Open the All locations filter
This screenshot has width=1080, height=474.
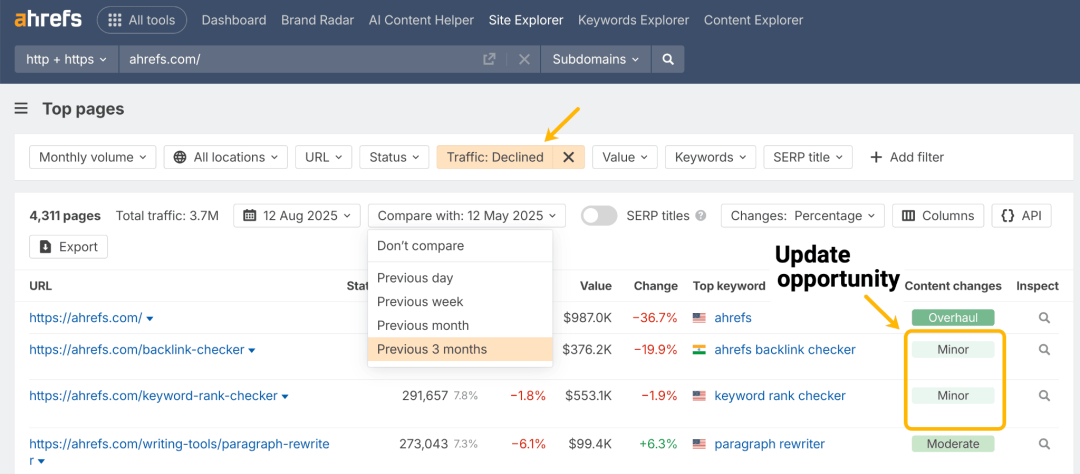pos(226,157)
